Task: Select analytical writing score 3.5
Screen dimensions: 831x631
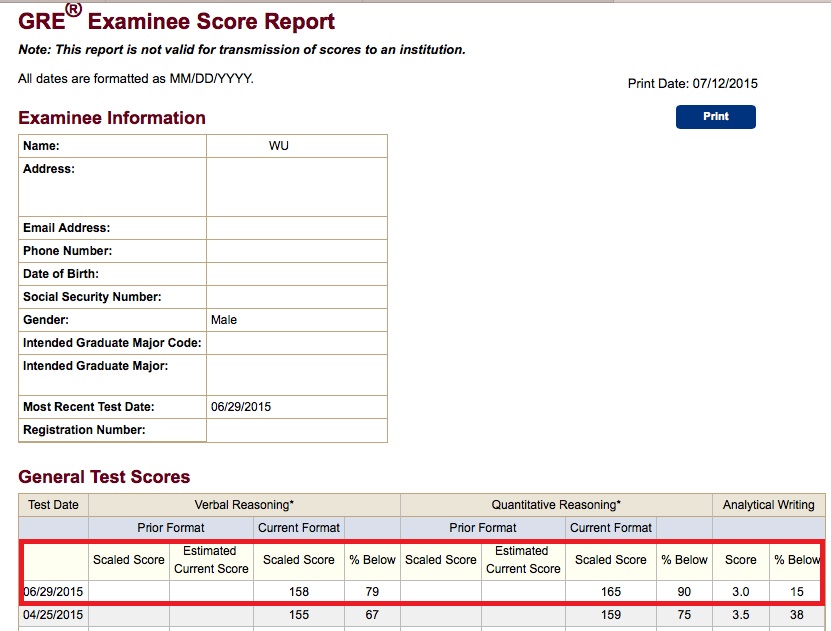Action: coord(740,615)
